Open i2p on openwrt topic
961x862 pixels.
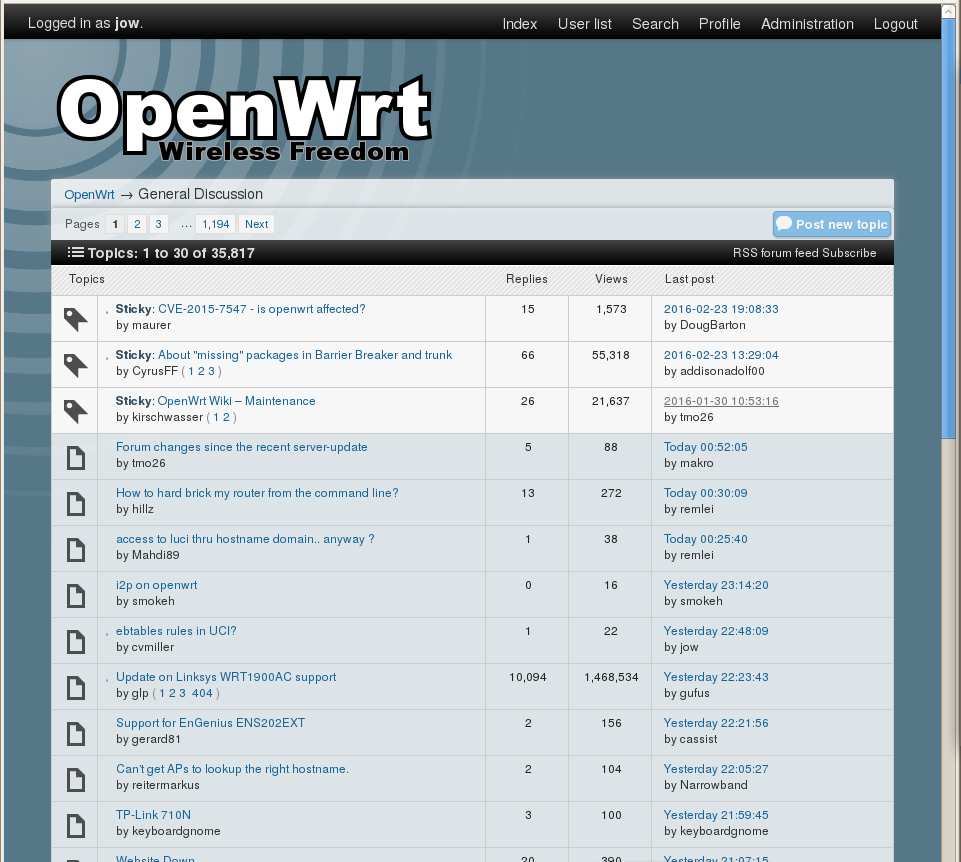click(x=156, y=585)
